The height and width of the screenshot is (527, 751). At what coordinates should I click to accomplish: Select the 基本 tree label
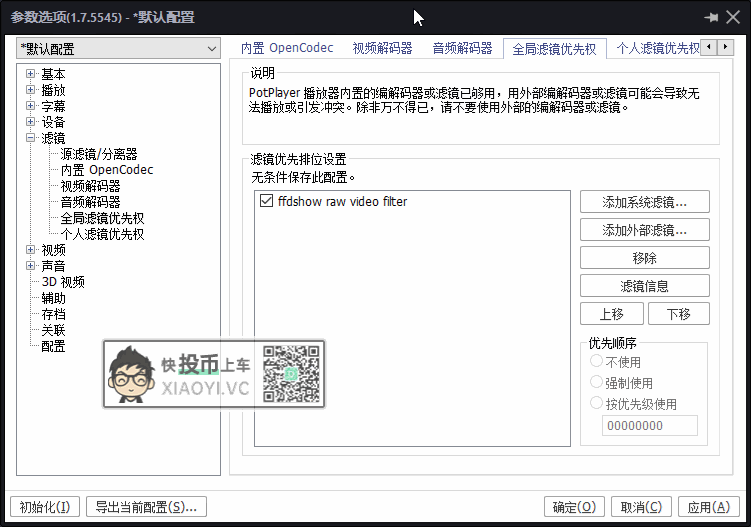53,74
